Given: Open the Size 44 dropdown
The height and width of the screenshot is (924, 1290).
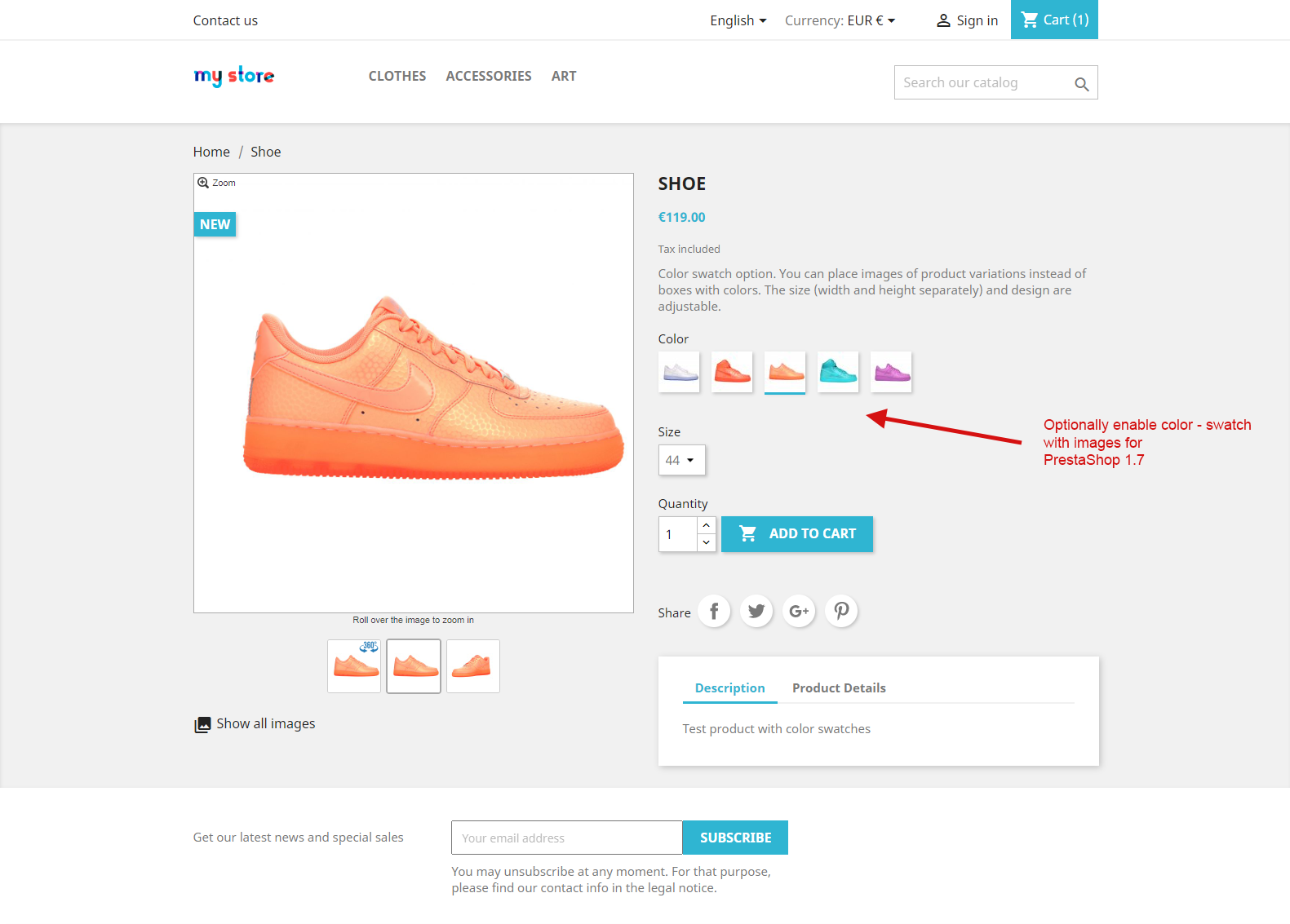Looking at the screenshot, I should point(681,460).
